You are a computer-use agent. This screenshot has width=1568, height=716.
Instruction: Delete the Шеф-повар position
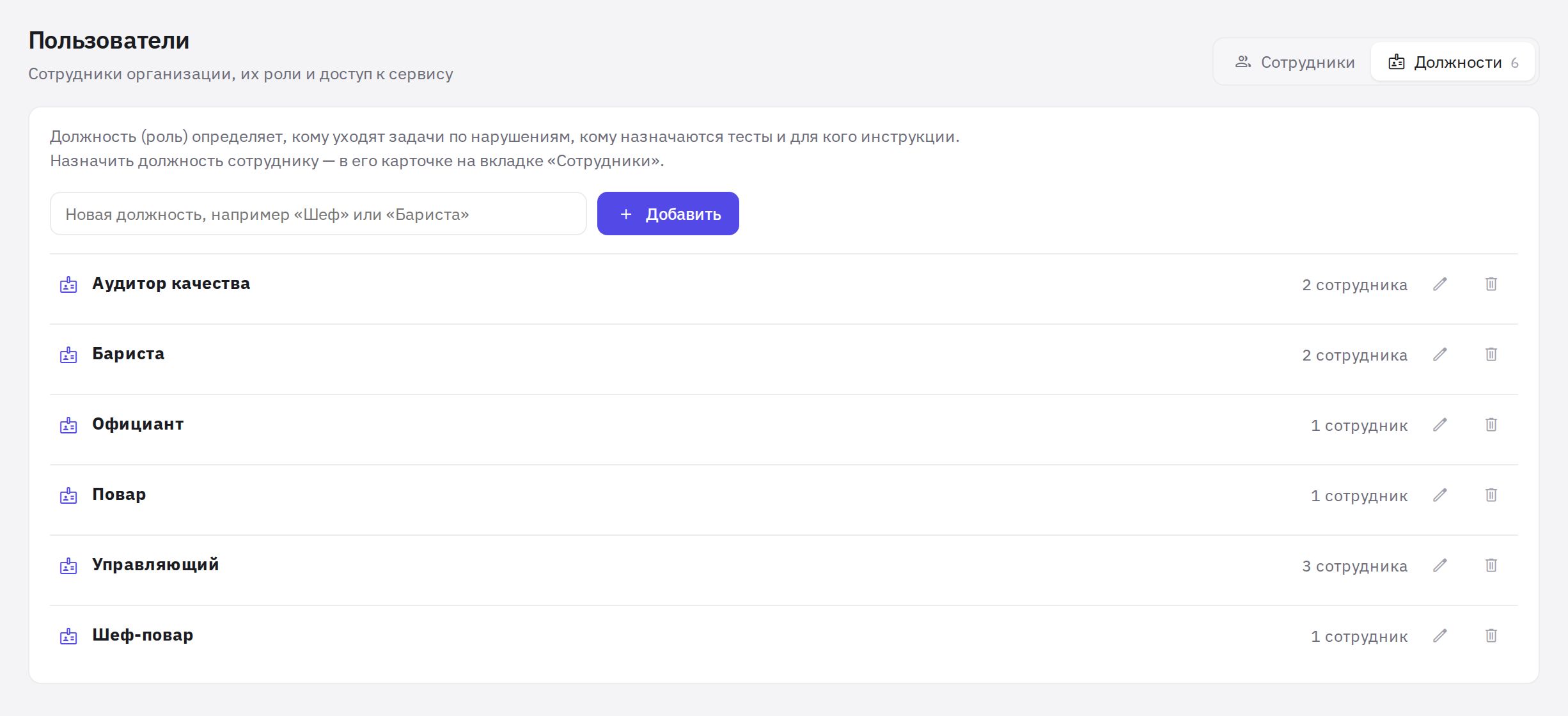(1491, 635)
